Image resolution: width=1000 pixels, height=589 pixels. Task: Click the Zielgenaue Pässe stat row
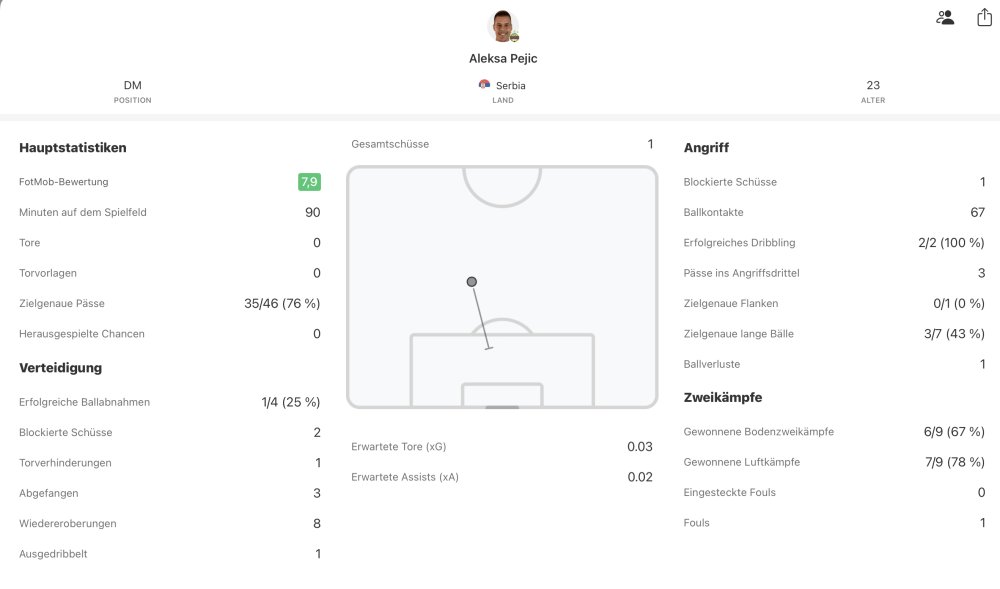pyautogui.click(x=169, y=303)
